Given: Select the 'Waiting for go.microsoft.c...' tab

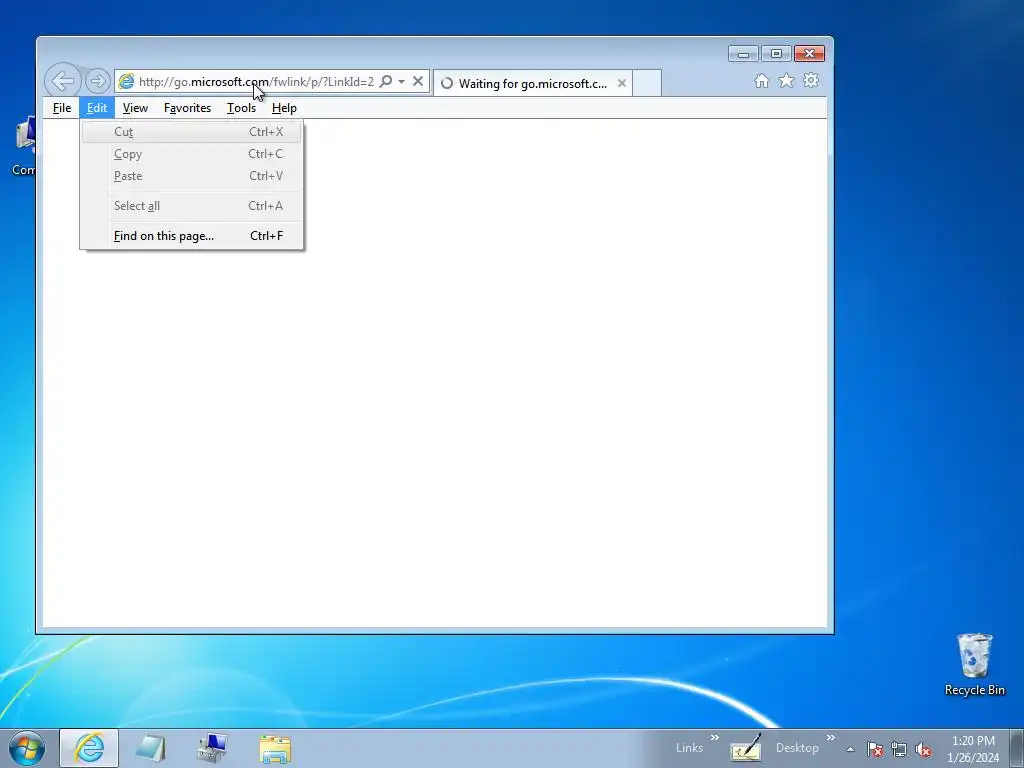Looking at the screenshot, I should point(532,84).
